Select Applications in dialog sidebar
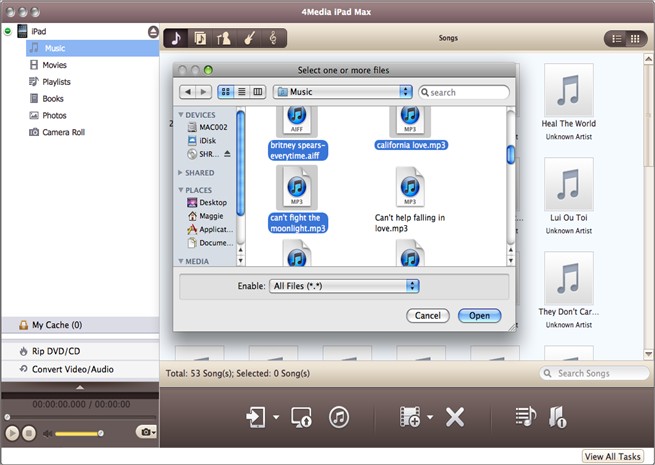The width and height of the screenshot is (655, 465). coord(210,229)
